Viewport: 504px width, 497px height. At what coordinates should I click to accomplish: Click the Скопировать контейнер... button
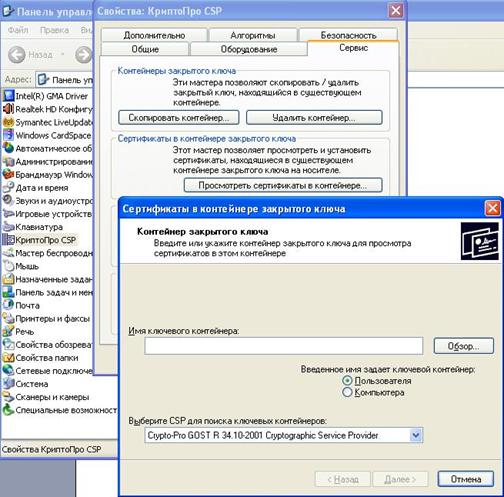point(179,118)
